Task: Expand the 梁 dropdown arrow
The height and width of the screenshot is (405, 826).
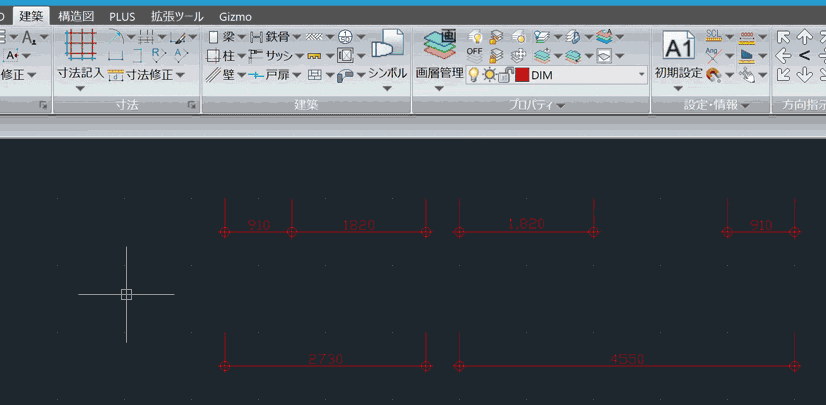Action: pos(241,37)
